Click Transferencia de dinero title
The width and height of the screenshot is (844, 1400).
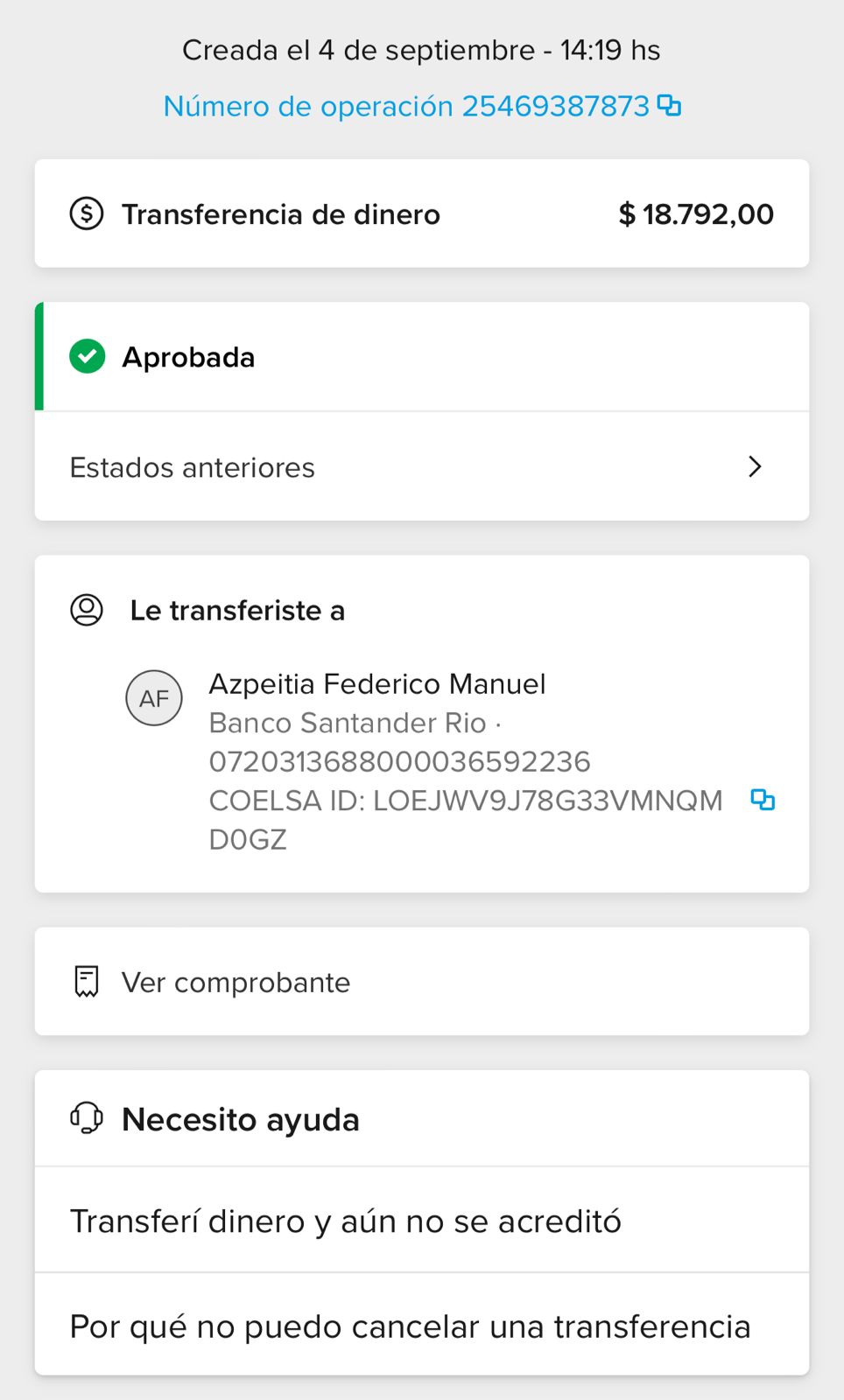coord(281,214)
